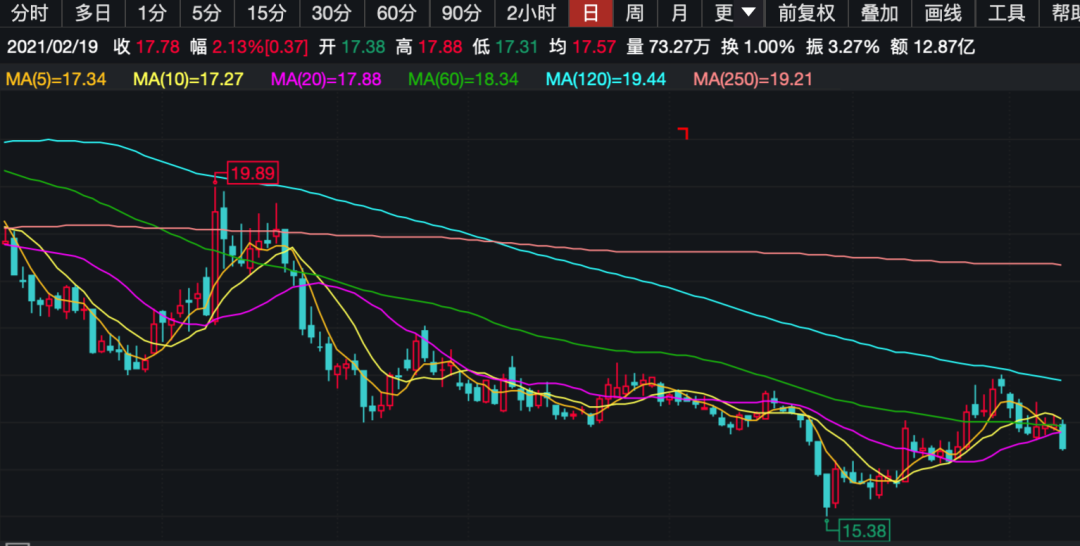The width and height of the screenshot is (1080, 546).
Task: Click the MA(120)=19.44 indicator label
Action: (x=605, y=79)
